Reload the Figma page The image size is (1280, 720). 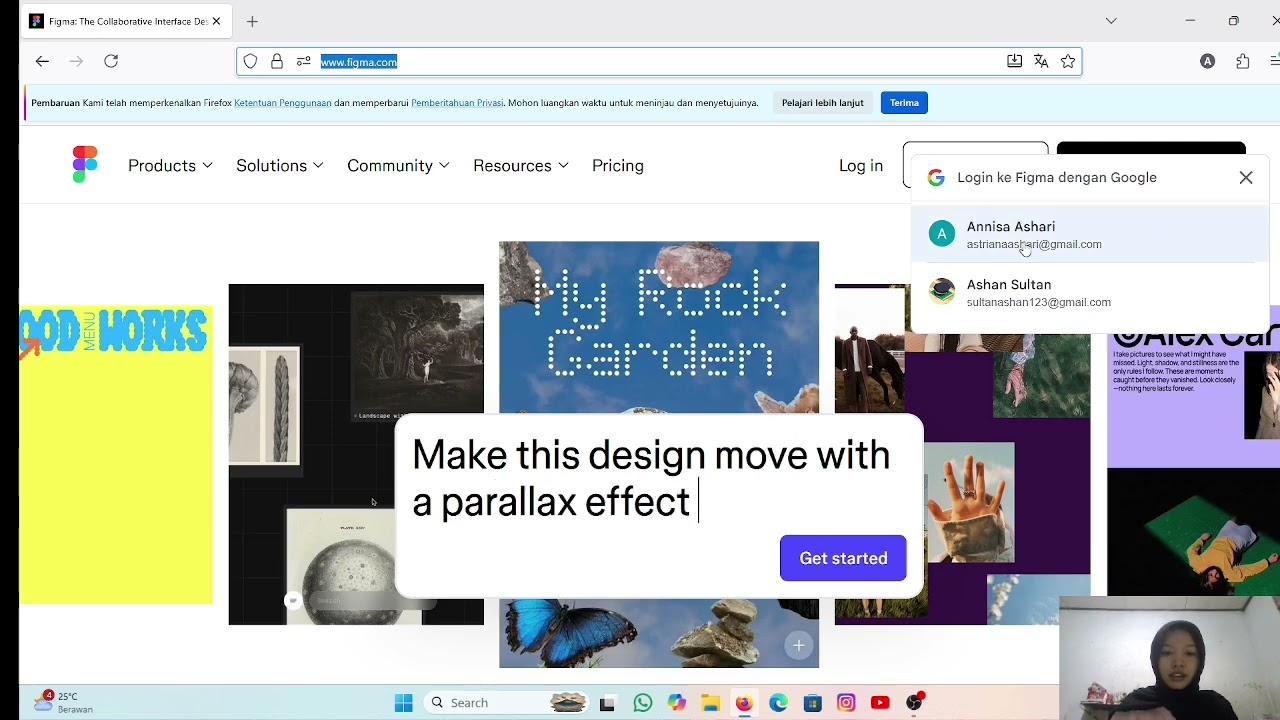pos(111,61)
